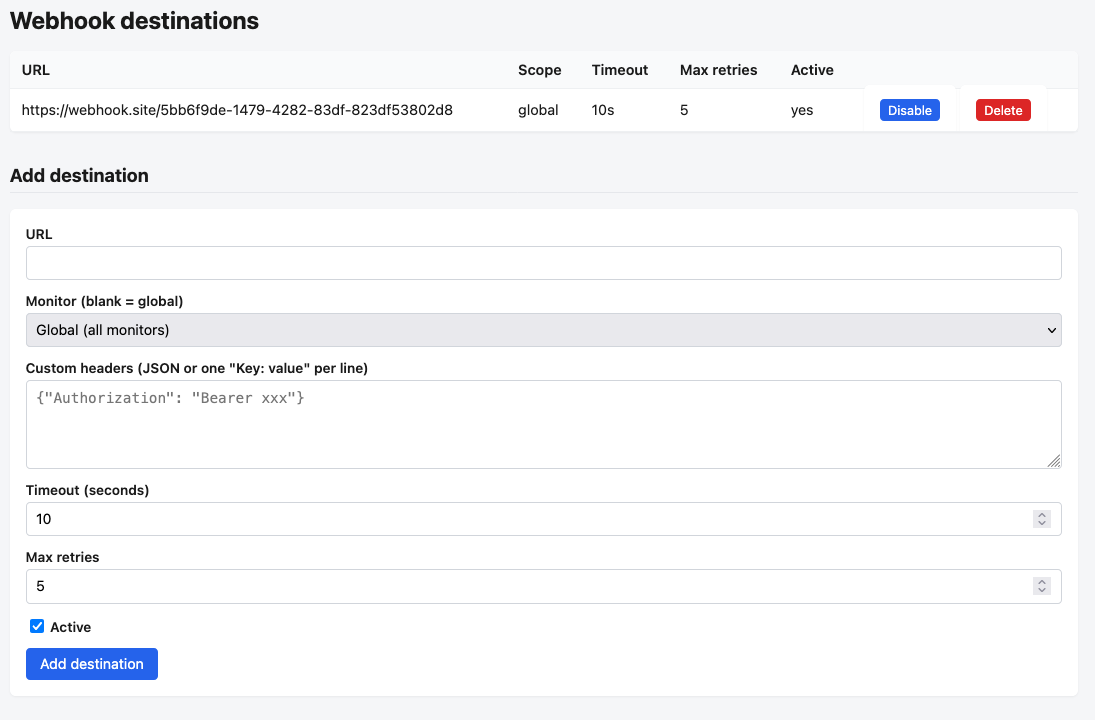Disable the webhook.site destination
The image size is (1095, 720).
click(x=909, y=110)
